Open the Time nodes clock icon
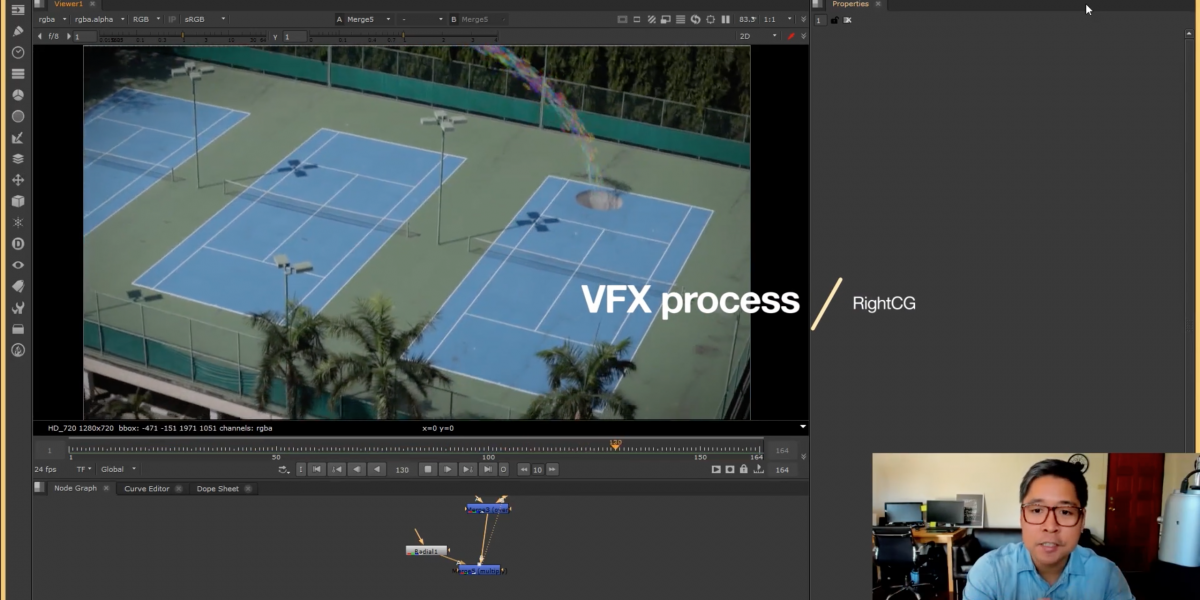This screenshot has width=1200, height=600. (x=18, y=52)
